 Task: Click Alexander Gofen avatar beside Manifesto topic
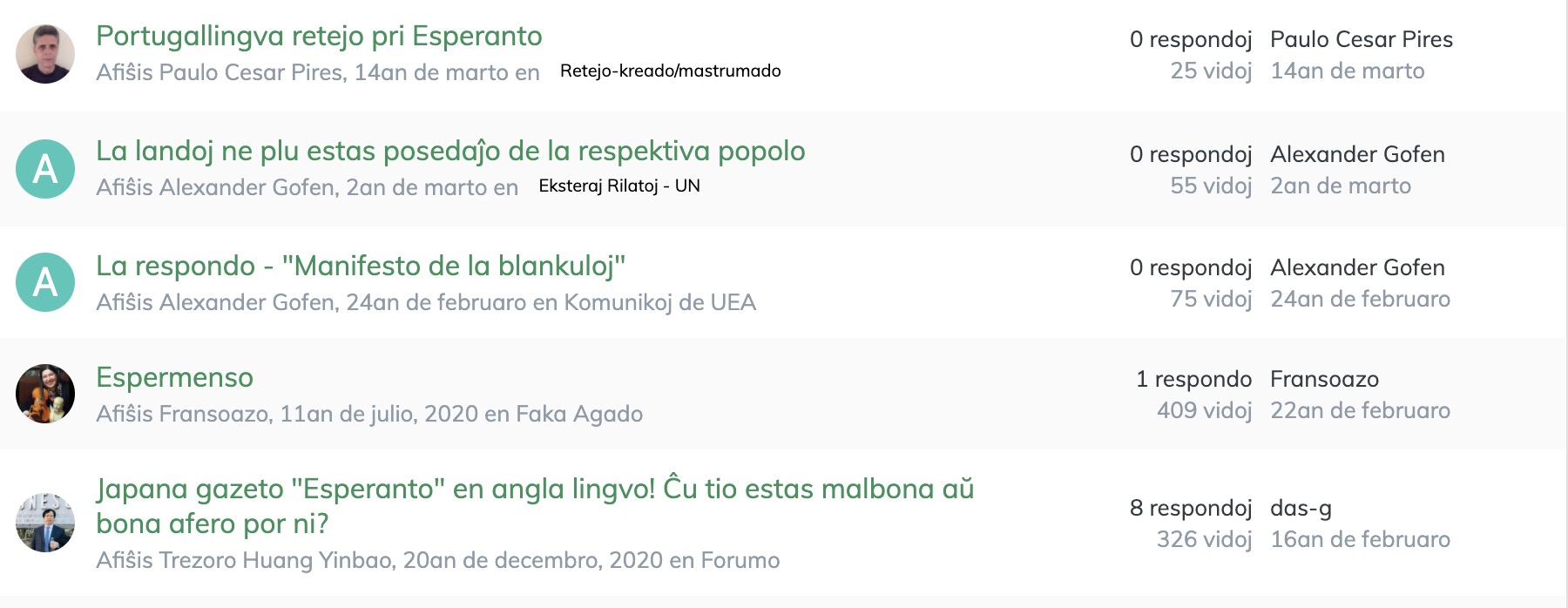(45, 282)
